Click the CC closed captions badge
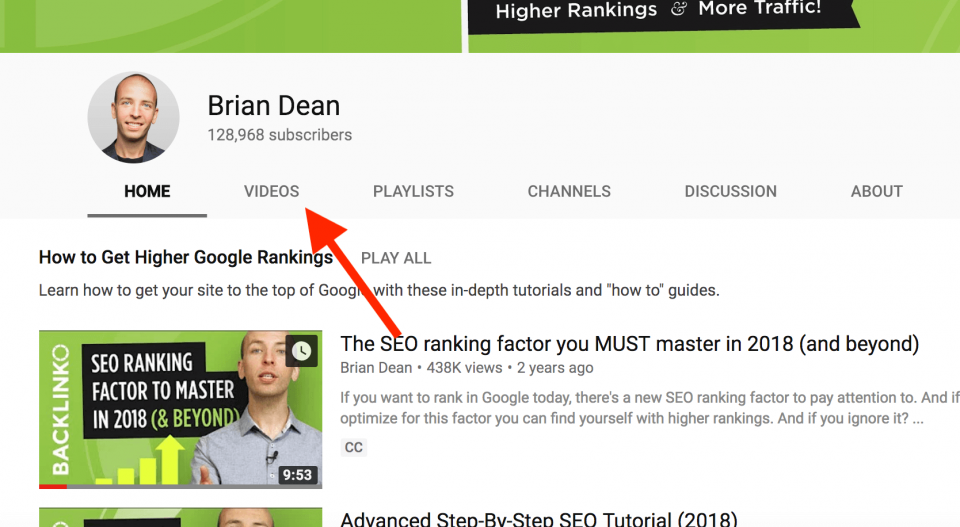 pyautogui.click(x=353, y=447)
